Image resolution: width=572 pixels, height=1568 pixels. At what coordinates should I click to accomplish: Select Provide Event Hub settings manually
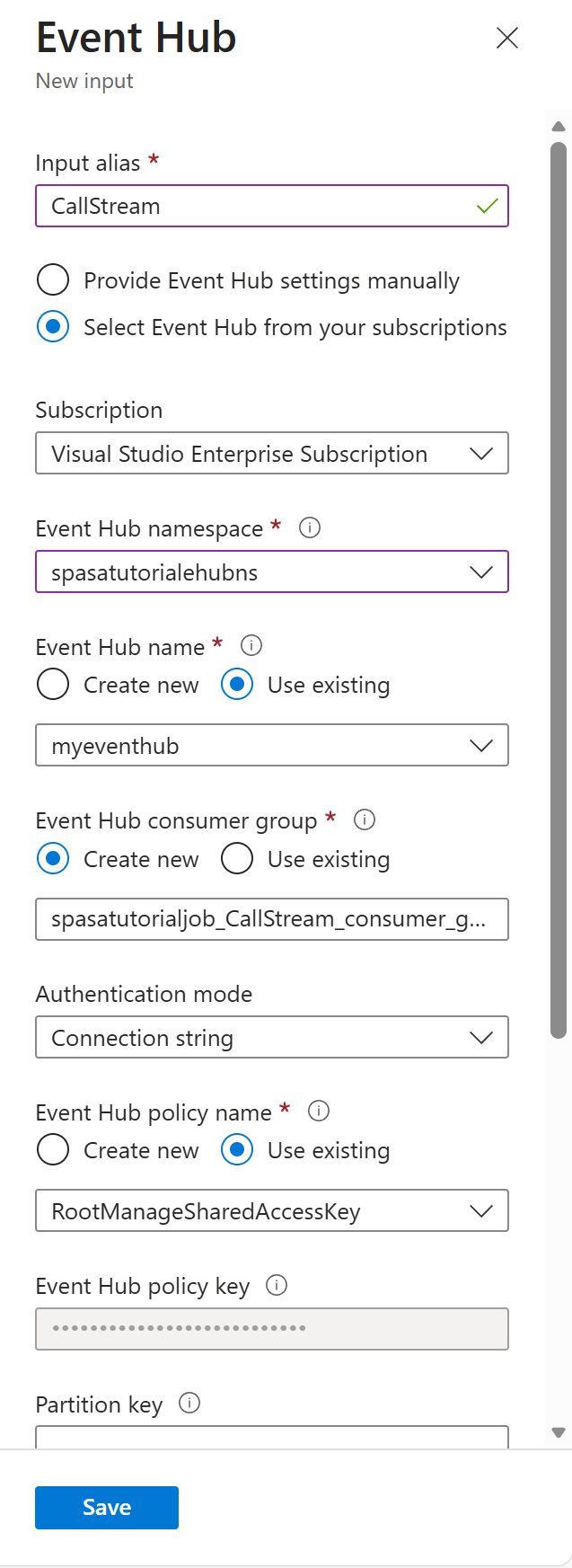pos(52,279)
